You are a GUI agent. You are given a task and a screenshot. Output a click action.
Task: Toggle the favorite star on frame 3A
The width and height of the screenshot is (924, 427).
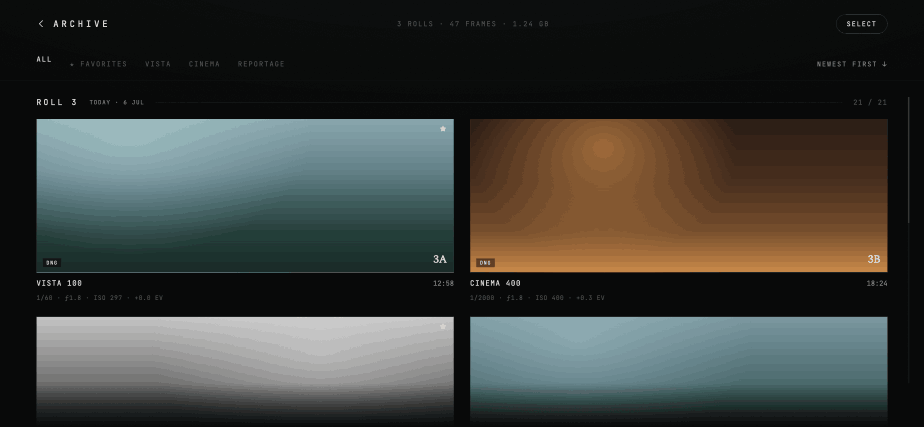(443, 128)
